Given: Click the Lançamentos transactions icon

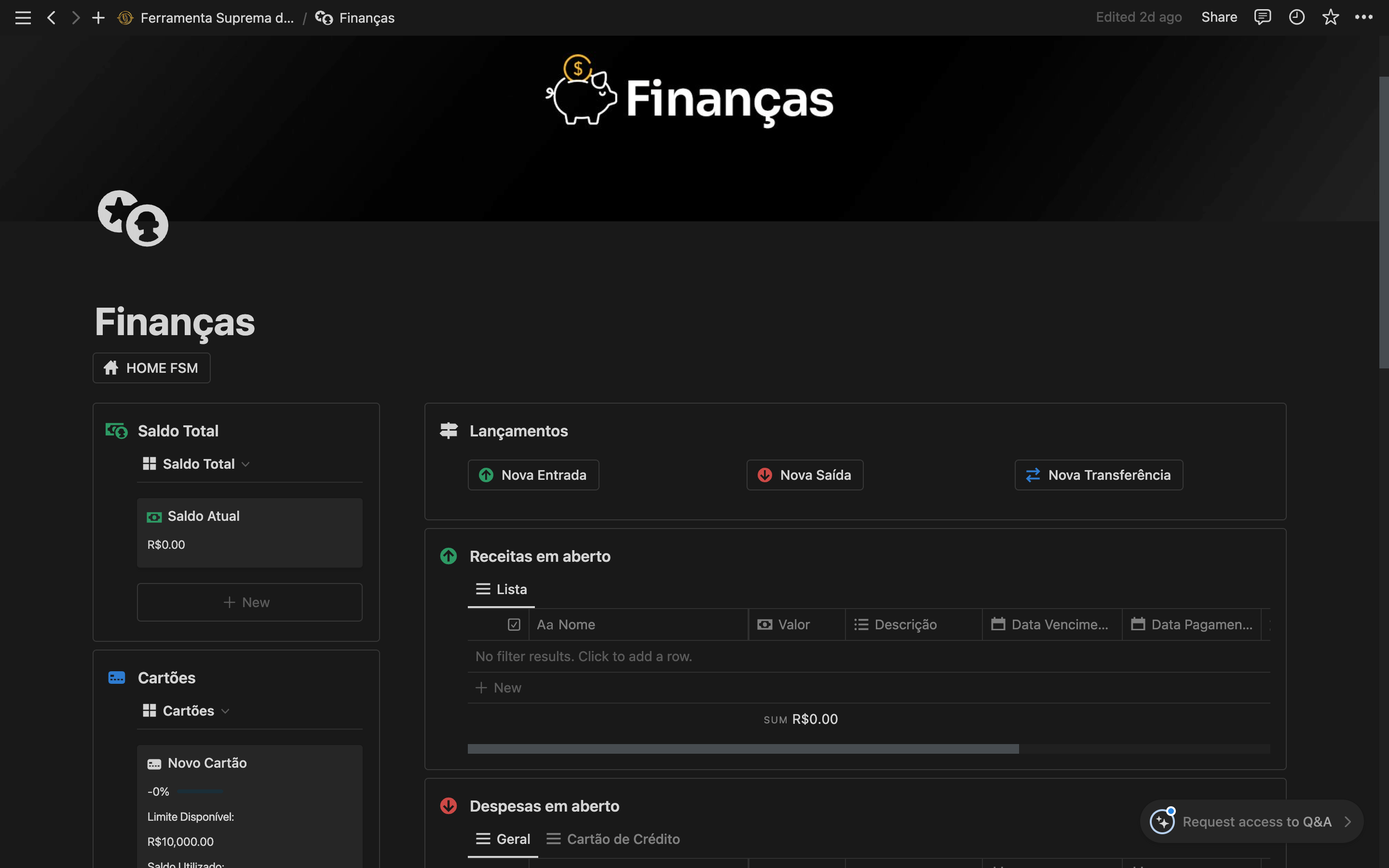Looking at the screenshot, I should point(449,430).
